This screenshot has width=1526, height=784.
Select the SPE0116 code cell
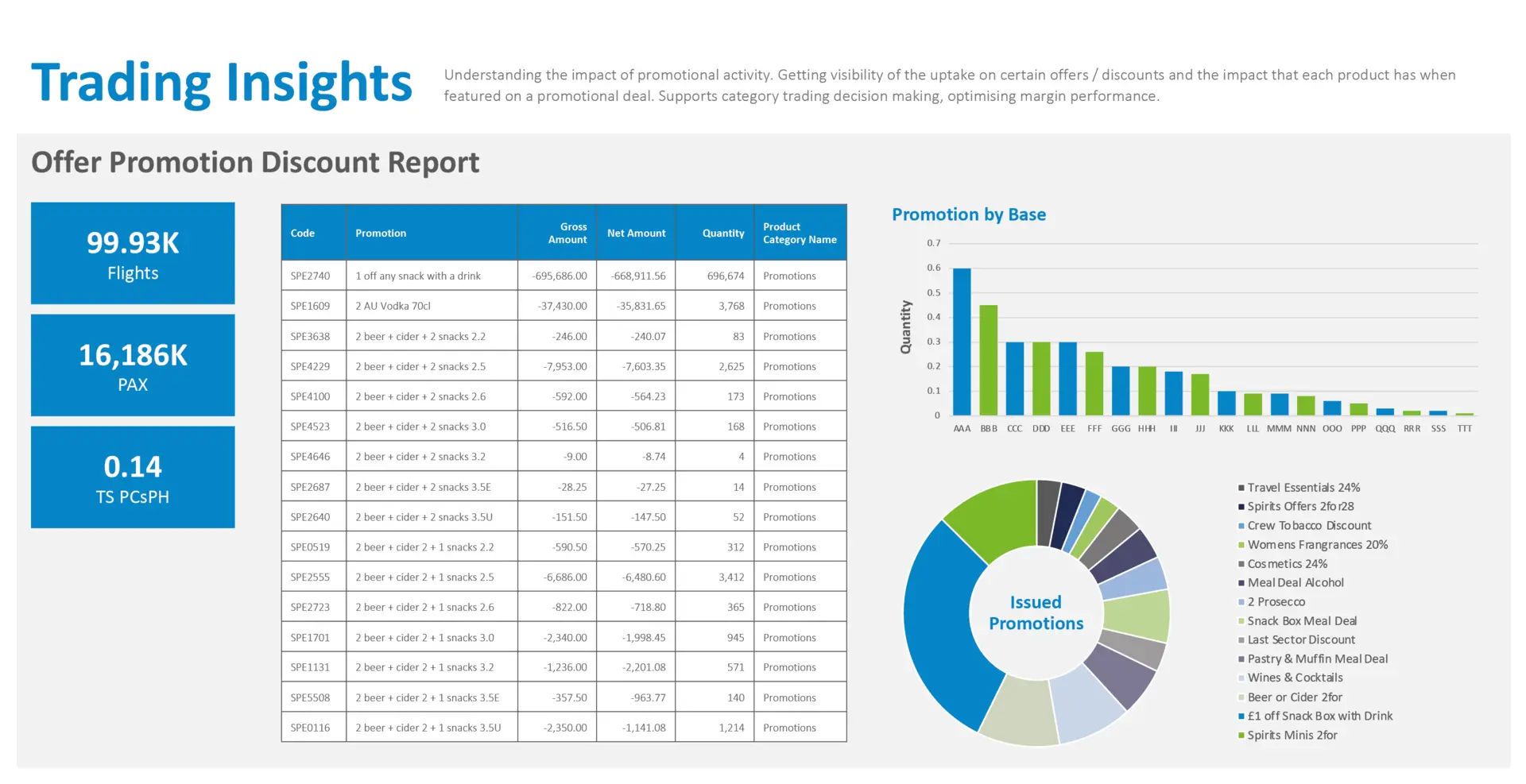310,728
